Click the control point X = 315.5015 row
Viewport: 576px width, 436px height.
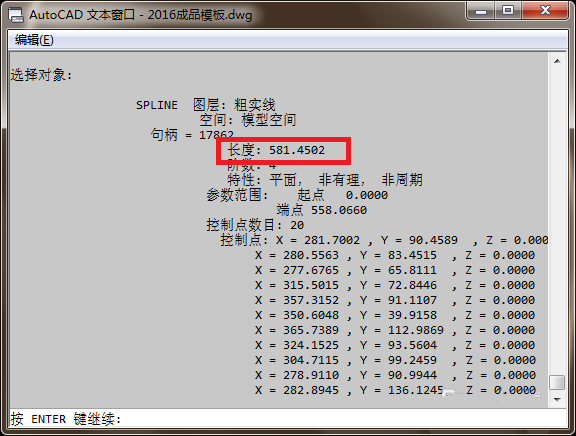[395, 285]
